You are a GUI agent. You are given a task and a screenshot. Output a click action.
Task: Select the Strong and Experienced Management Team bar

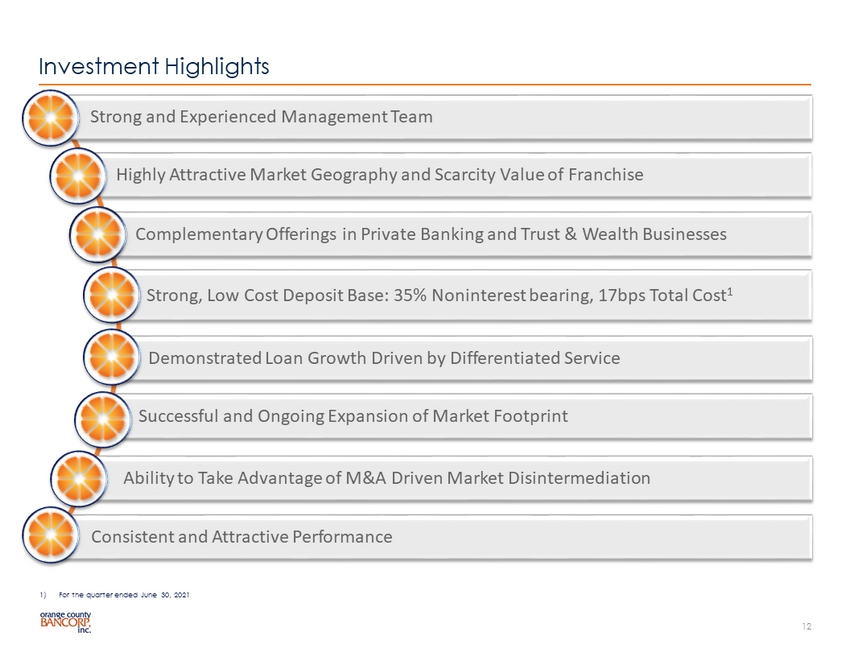pyautogui.click(x=450, y=117)
